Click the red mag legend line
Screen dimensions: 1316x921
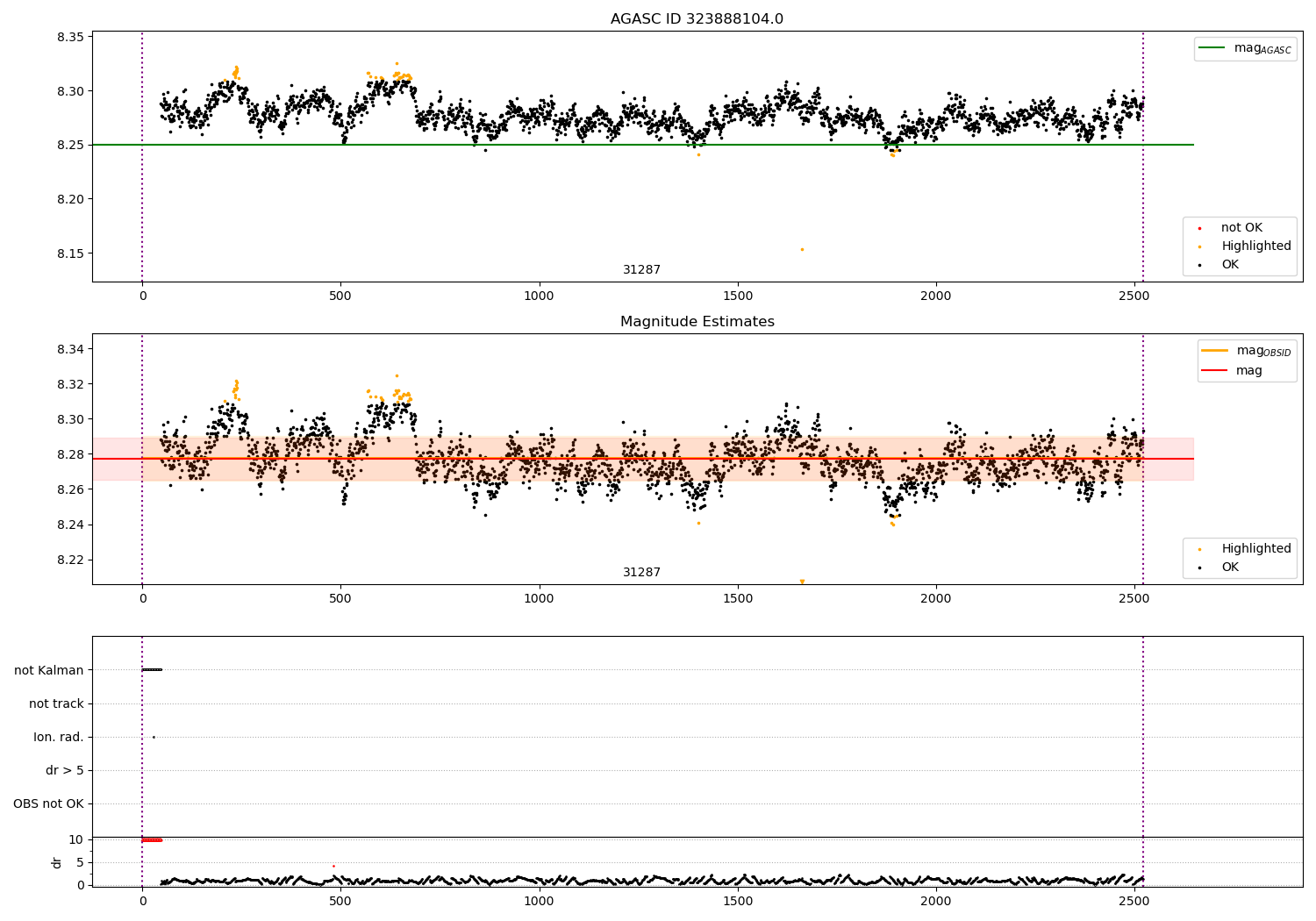[x=1215, y=371]
